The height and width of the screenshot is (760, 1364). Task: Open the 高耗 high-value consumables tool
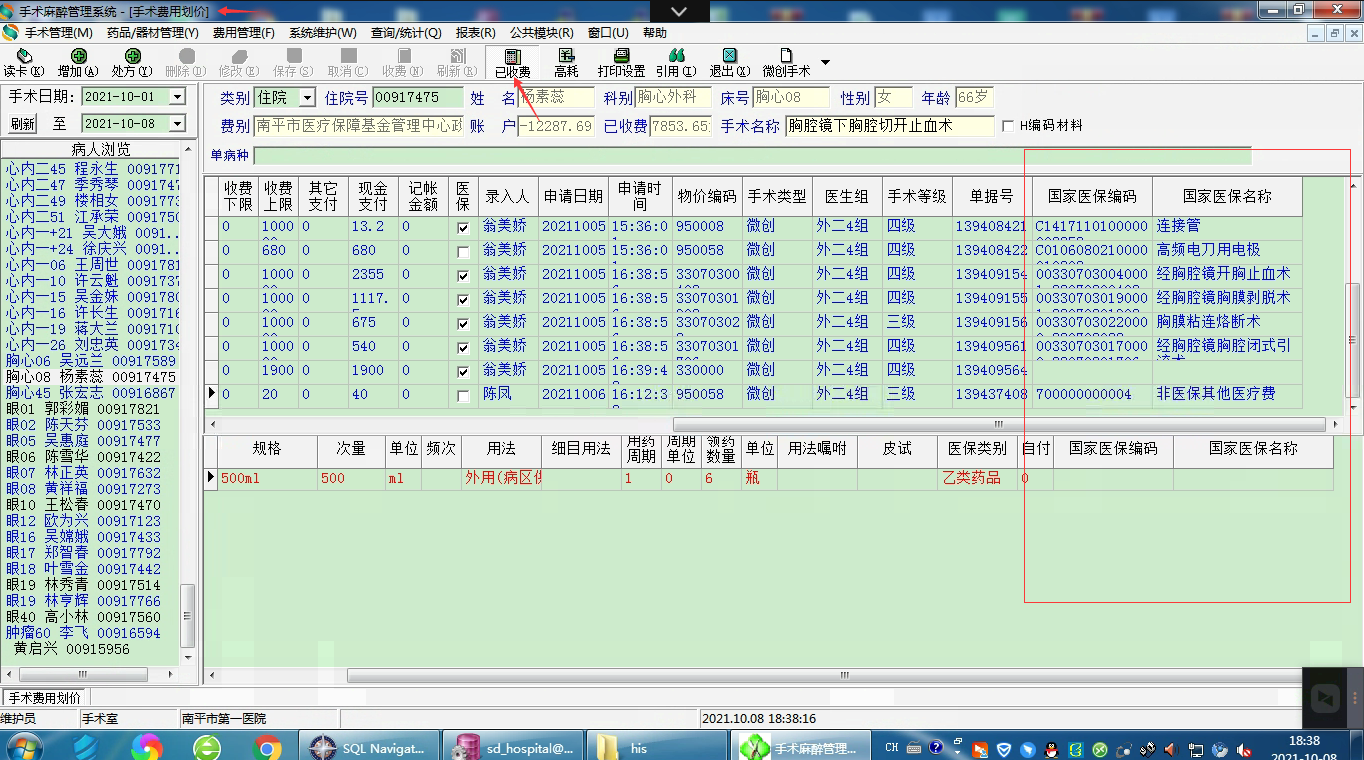pos(566,63)
